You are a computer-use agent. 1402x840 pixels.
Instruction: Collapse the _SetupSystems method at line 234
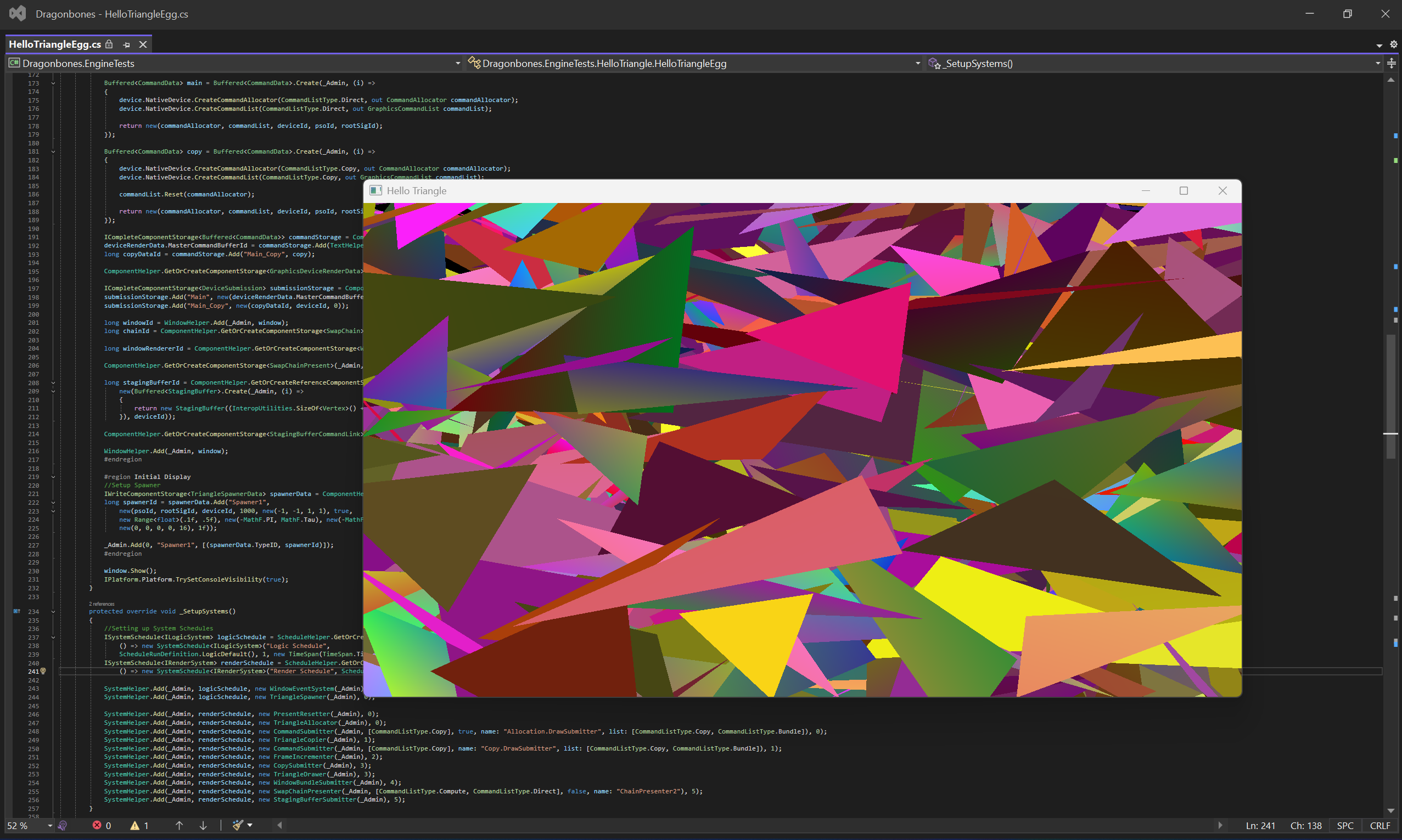point(53,611)
